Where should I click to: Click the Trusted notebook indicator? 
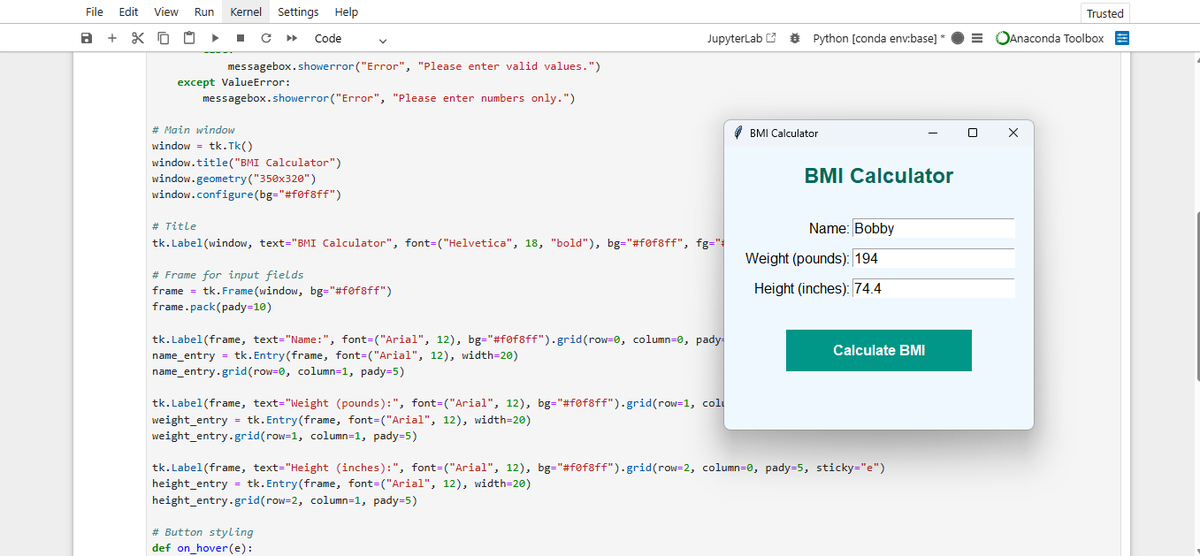[1105, 13]
